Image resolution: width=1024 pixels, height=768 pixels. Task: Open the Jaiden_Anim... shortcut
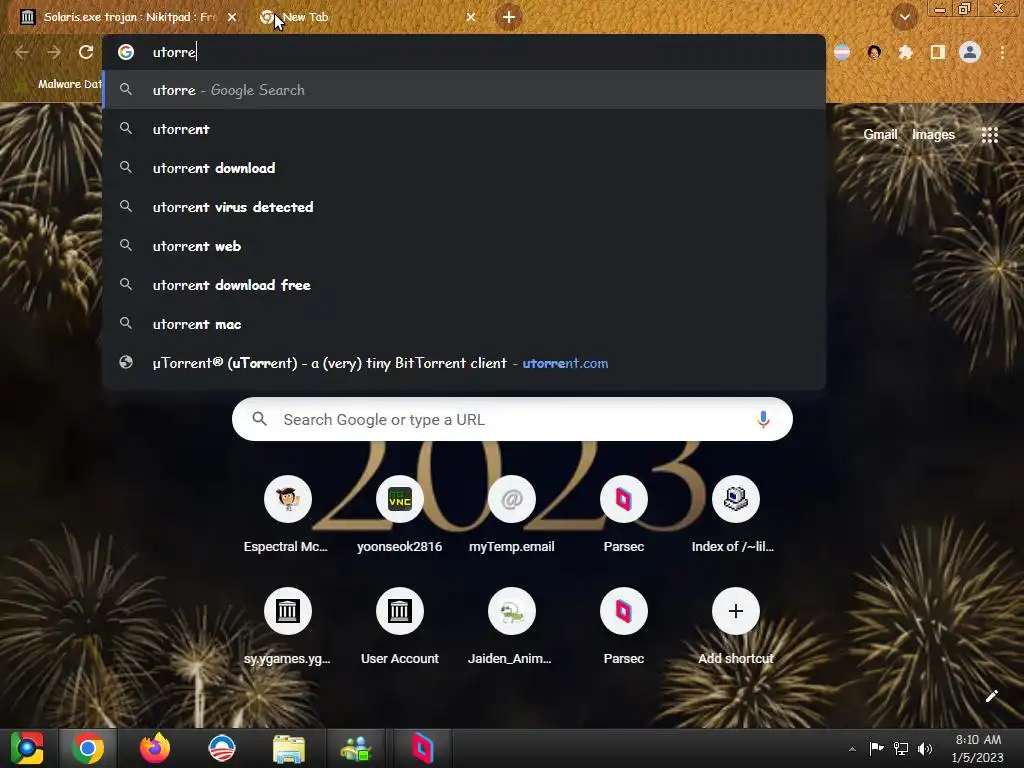point(512,627)
